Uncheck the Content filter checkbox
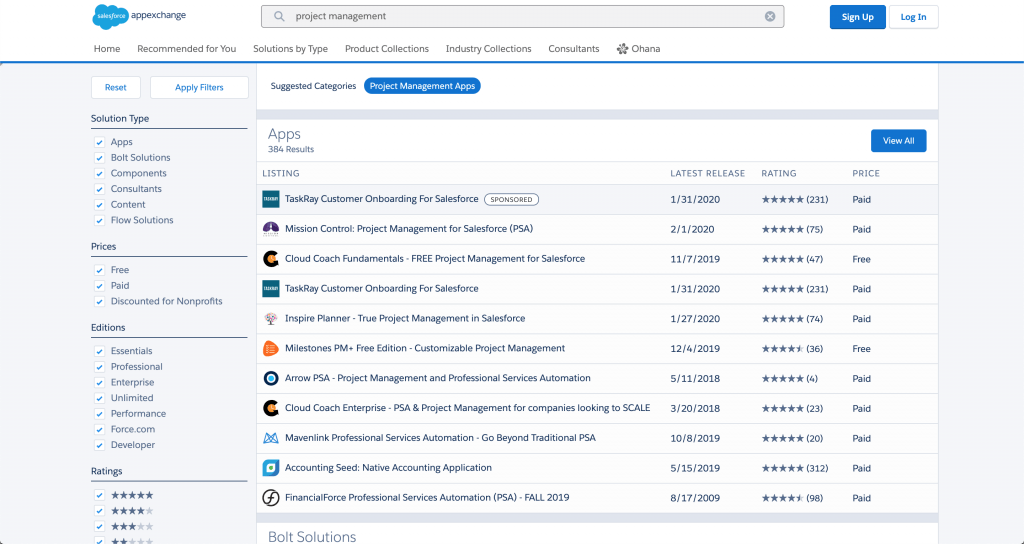 [x=99, y=205]
